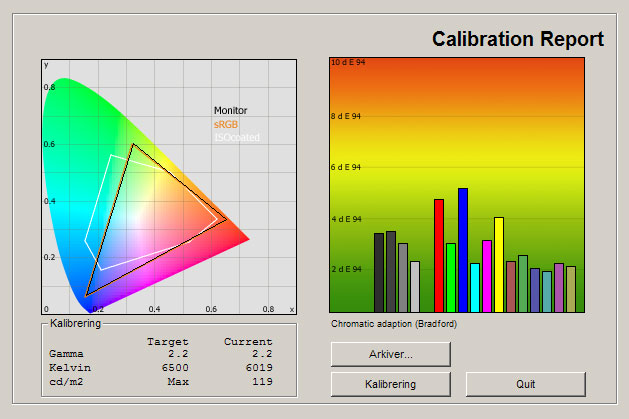Quit the calibration report
This screenshot has height=419, width=629.
[x=526, y=384]
